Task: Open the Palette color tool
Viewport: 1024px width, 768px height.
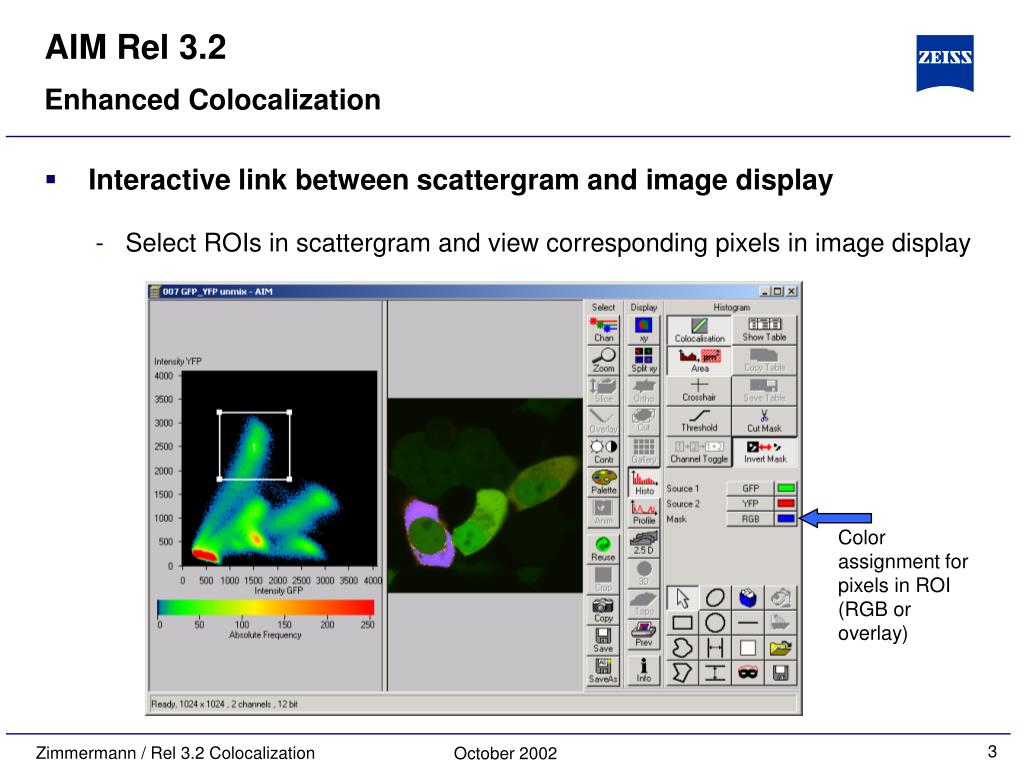Action: coord(603,482)
